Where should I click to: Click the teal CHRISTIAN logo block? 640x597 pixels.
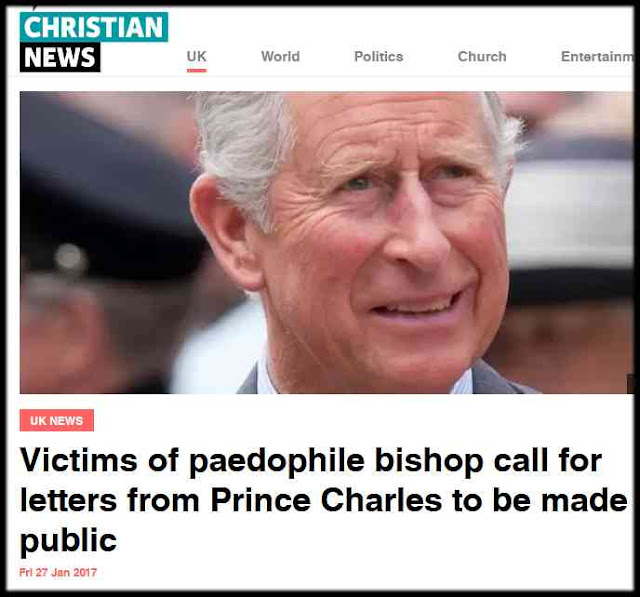pyautogui.click(x=93, y=27)
